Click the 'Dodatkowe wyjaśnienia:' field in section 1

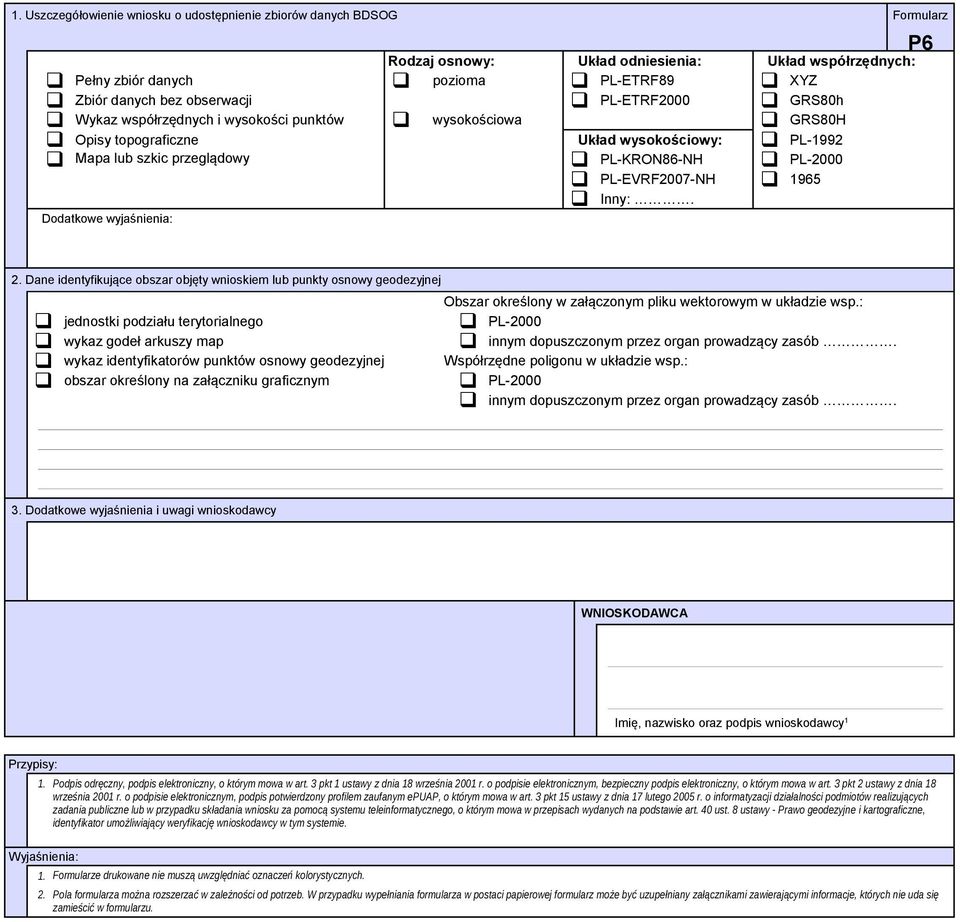click(x=490, y=238)
